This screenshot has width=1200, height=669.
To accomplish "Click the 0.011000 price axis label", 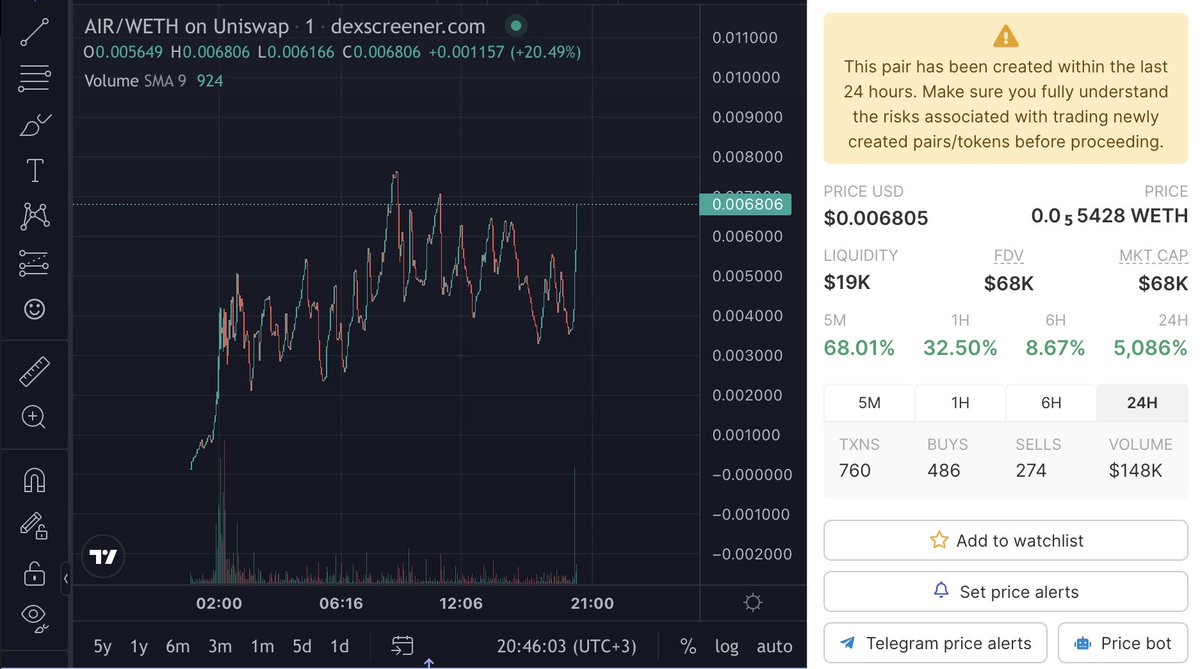I will [745, 38].
